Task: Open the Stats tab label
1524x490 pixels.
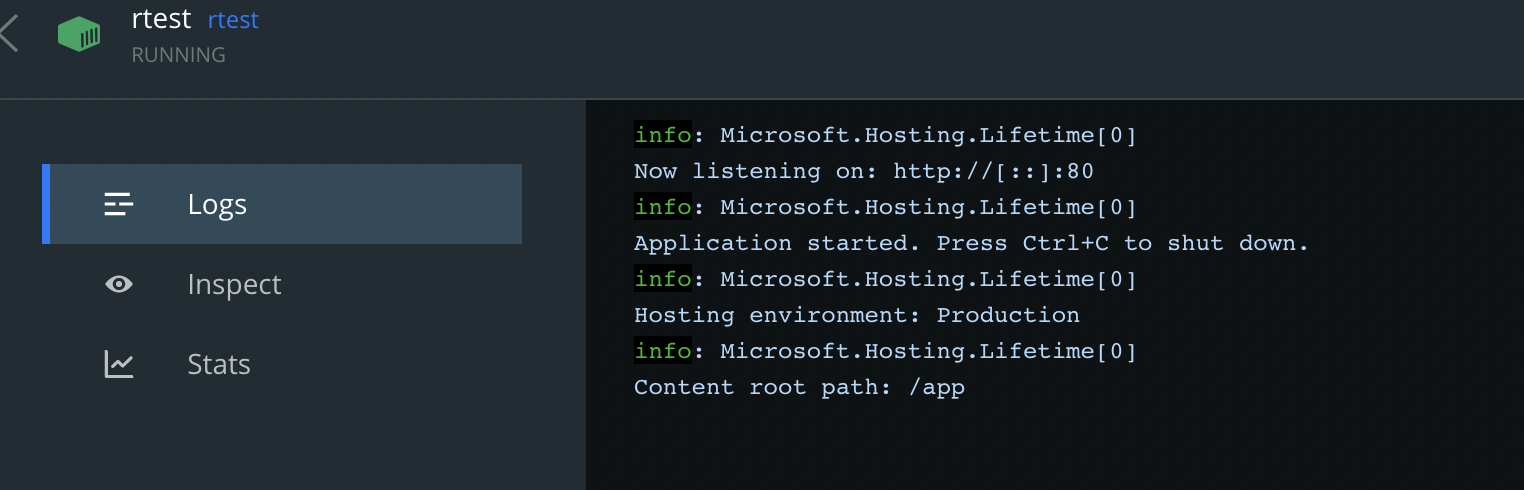Action: click(219, 364)
